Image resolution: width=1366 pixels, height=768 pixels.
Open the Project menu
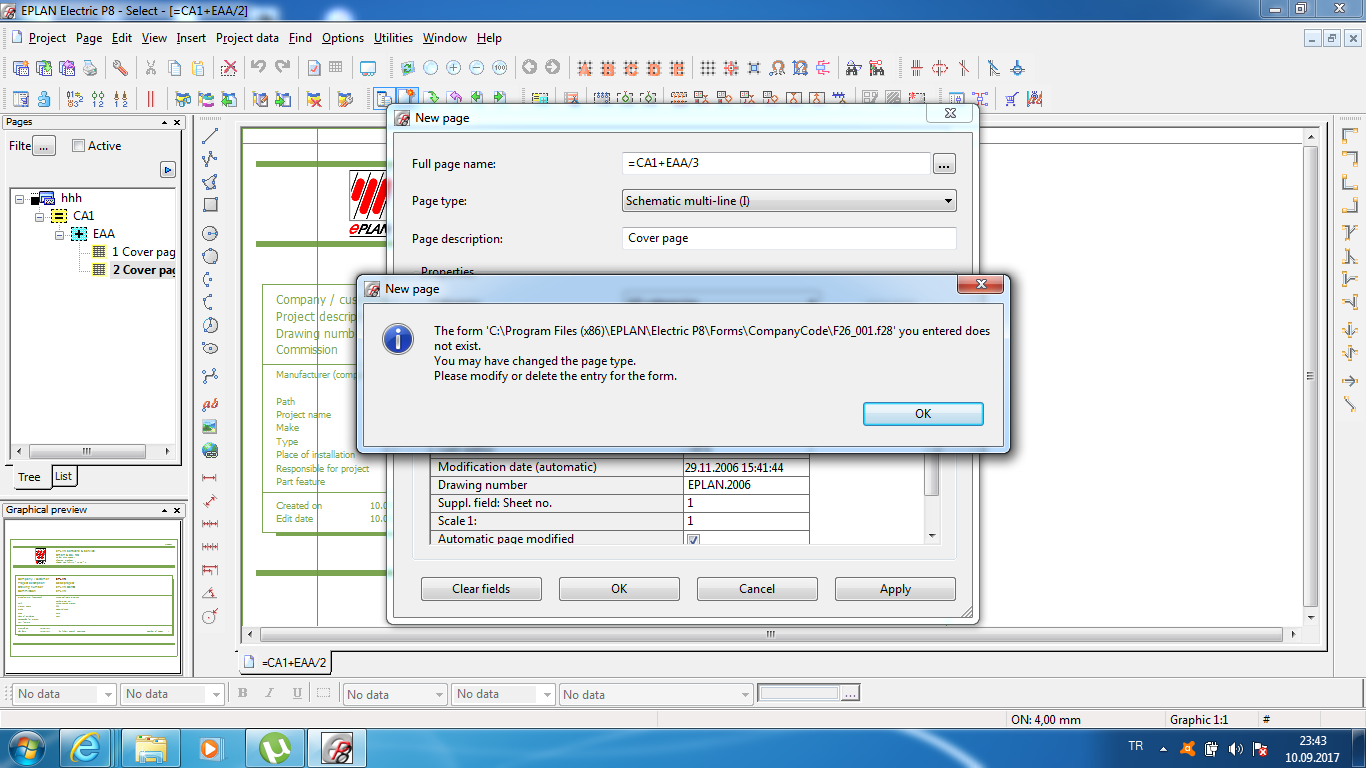[x=47, y=38]
